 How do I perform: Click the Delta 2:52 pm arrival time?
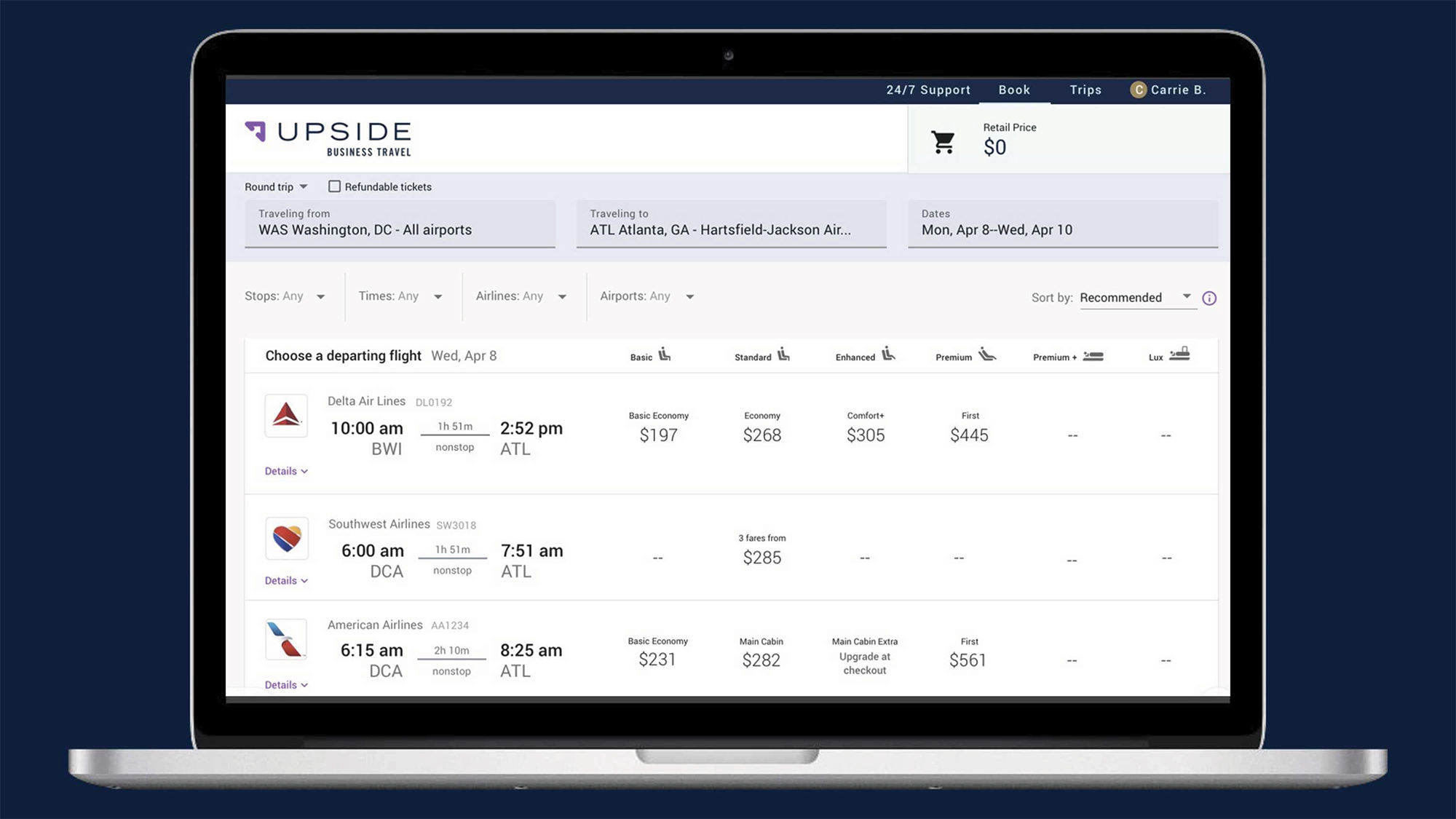click(x=531, y=428)
